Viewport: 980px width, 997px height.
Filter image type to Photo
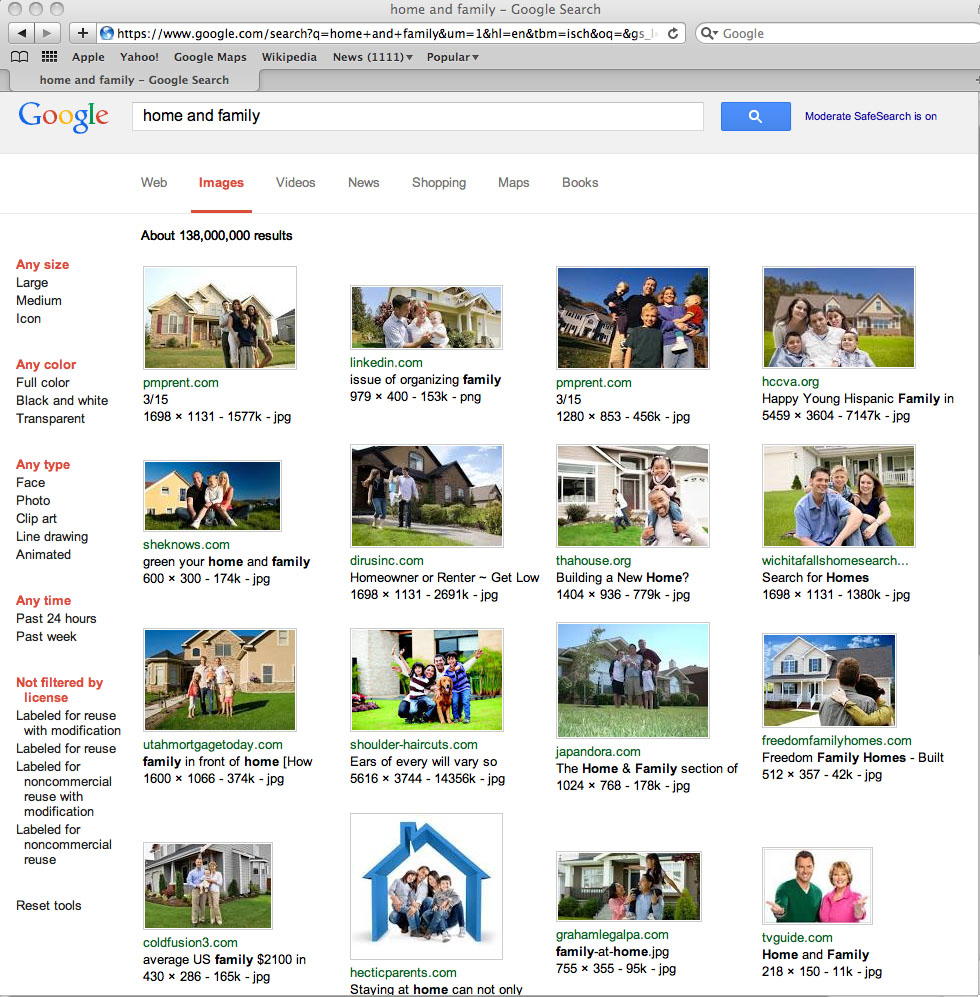click(x=33, y=500)
